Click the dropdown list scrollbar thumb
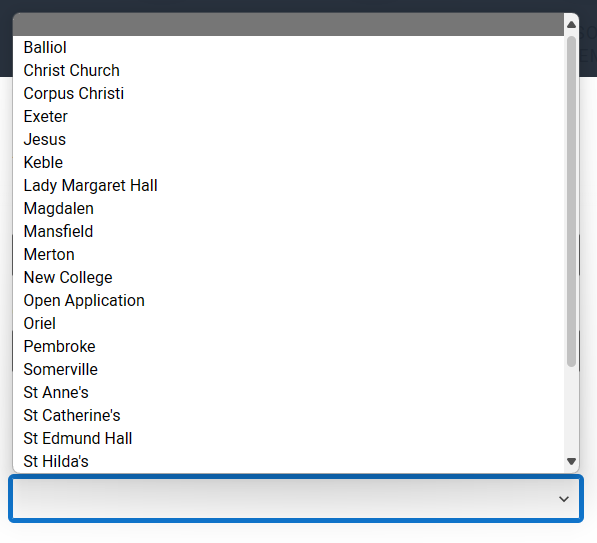597x543 pixels. (x=571, y=201)
